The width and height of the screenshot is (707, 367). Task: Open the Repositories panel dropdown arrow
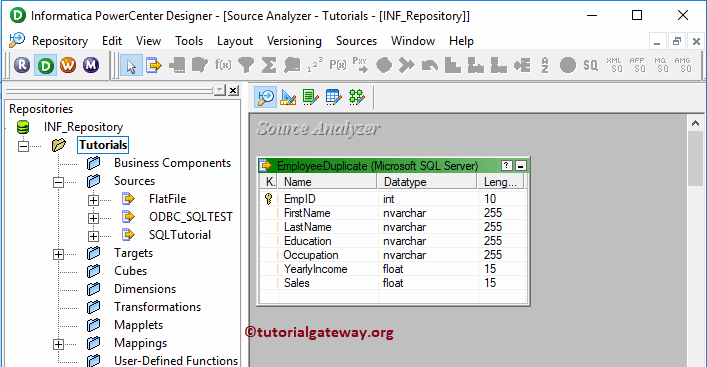click(x=220, y=90)
